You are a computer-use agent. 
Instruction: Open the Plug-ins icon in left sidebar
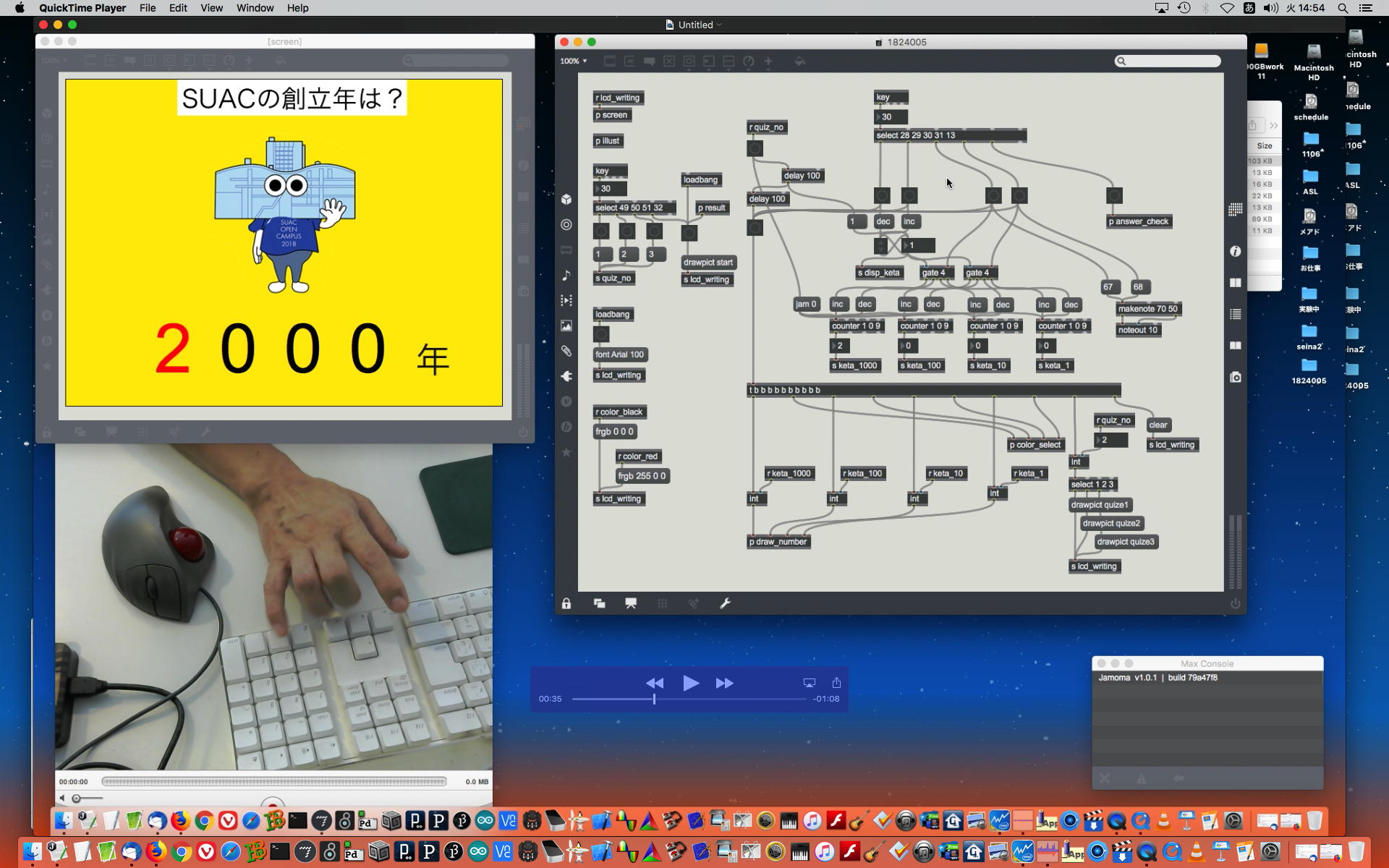click(x=566, y=376)
